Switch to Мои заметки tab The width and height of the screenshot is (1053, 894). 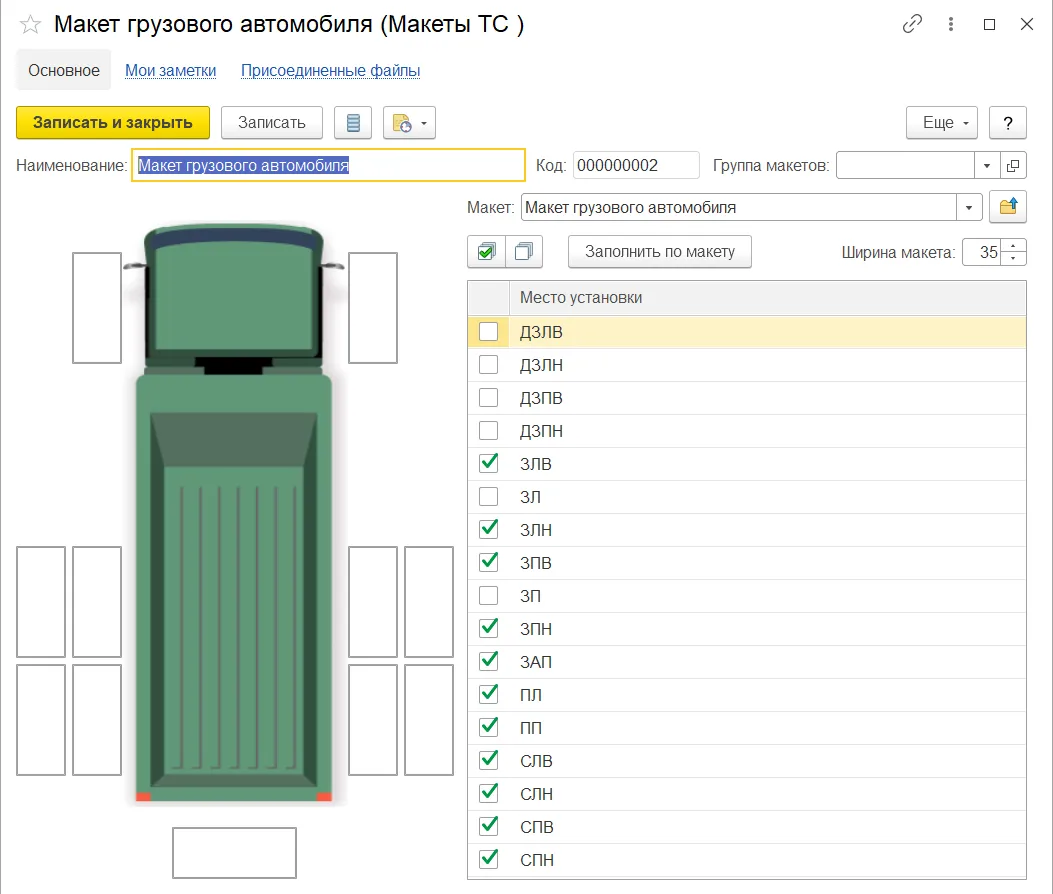click(x=171, y=71)
